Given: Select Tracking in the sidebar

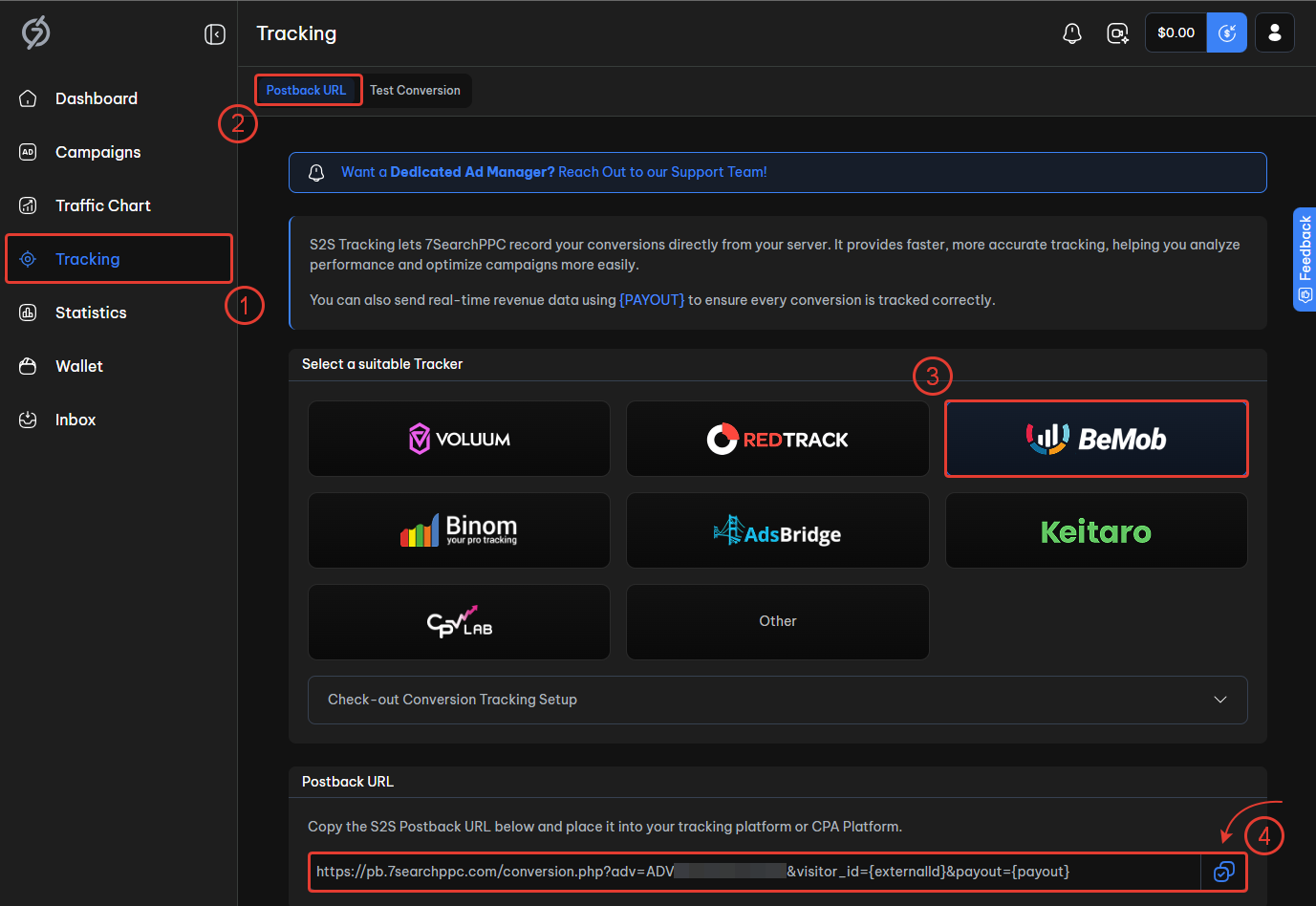Looking at the screenshot, I should 119,259.
